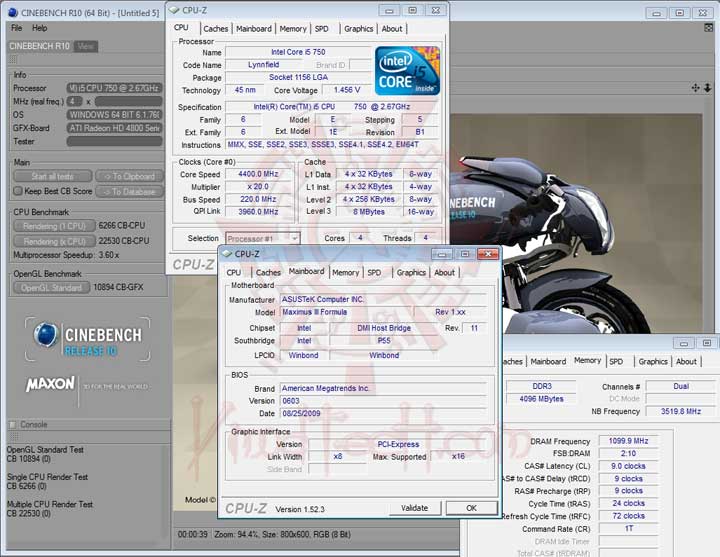The height and width of the screenshot is (557, 720).
Task: Click the Validate button
Action: [x=414, y=508]
